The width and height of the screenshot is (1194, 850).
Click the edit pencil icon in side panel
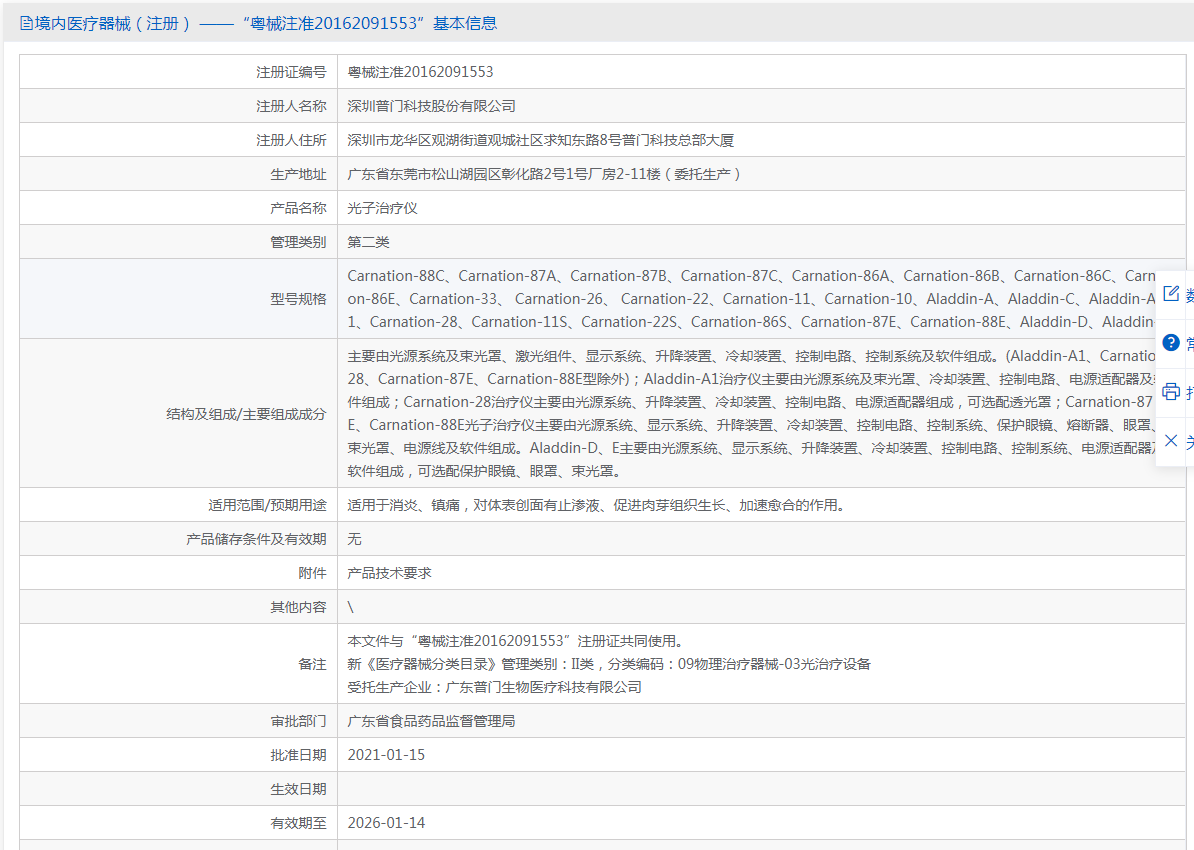[x=1171, y=294]
